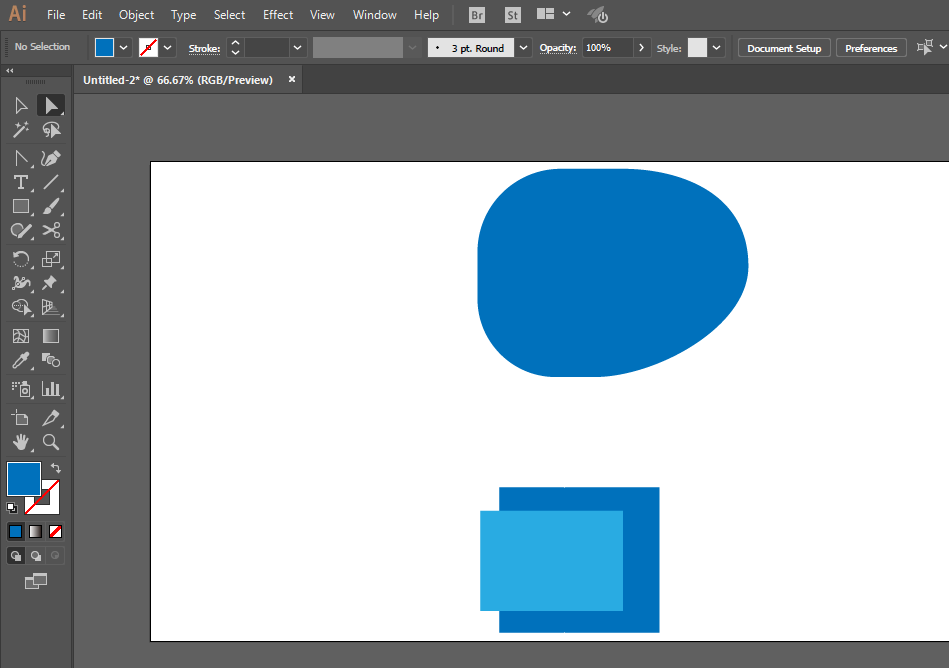
Task: Expand the fill color dropdown
Action: tap(124, 47)
